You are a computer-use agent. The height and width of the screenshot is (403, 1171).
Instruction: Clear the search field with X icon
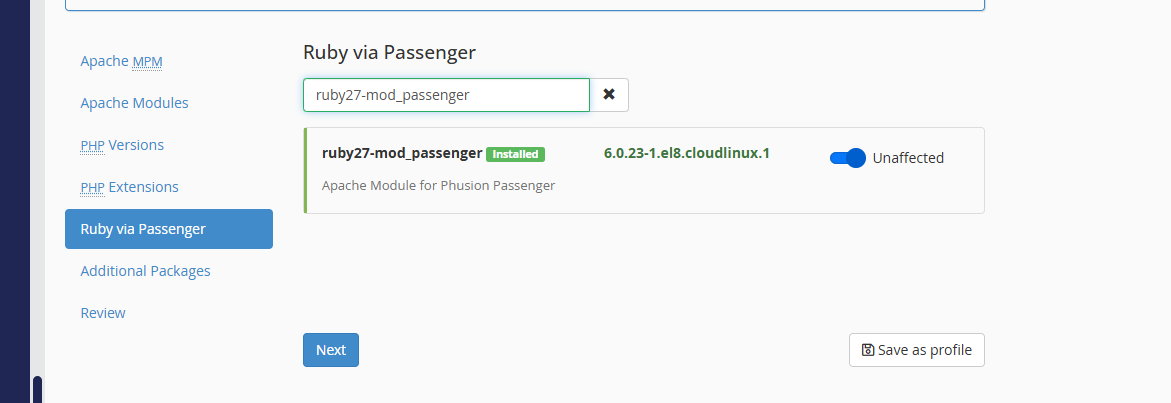pyautogui.click(x=608, y=95)
